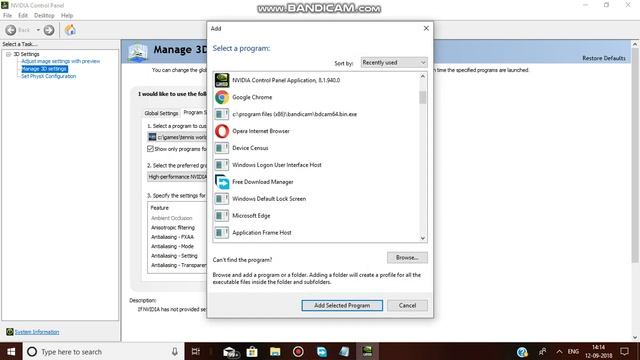
Task: Click the 'Type here to search' box
Action: coord(103,351)
